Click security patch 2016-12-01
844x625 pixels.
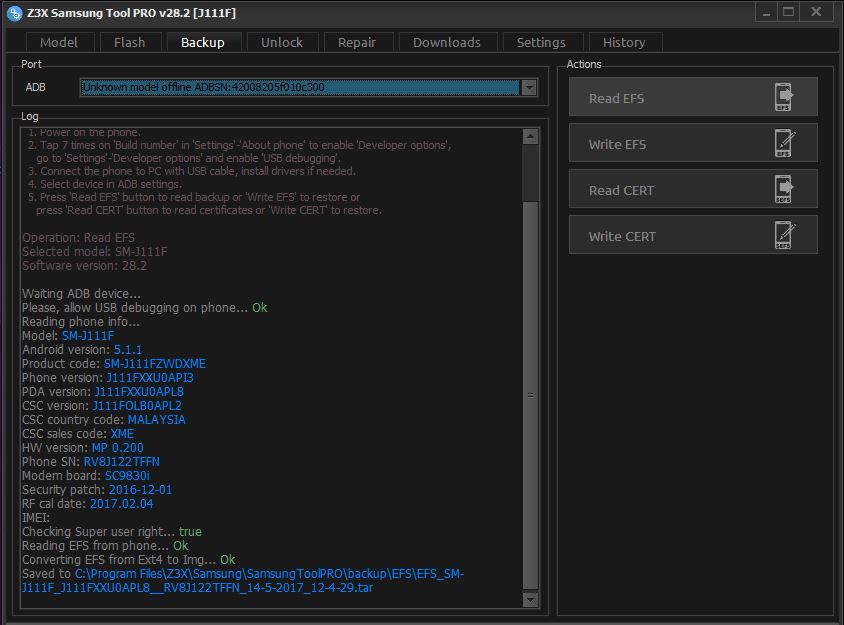click(x=140, y=490)
